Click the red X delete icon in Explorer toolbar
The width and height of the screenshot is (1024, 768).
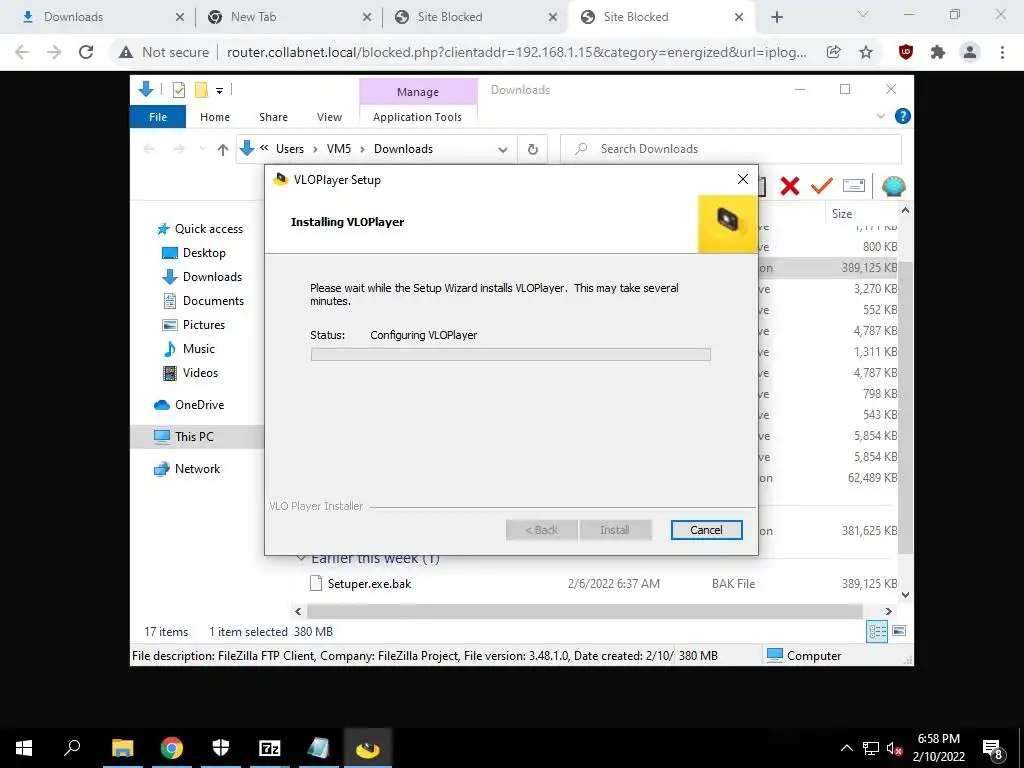tap(790, 186)
